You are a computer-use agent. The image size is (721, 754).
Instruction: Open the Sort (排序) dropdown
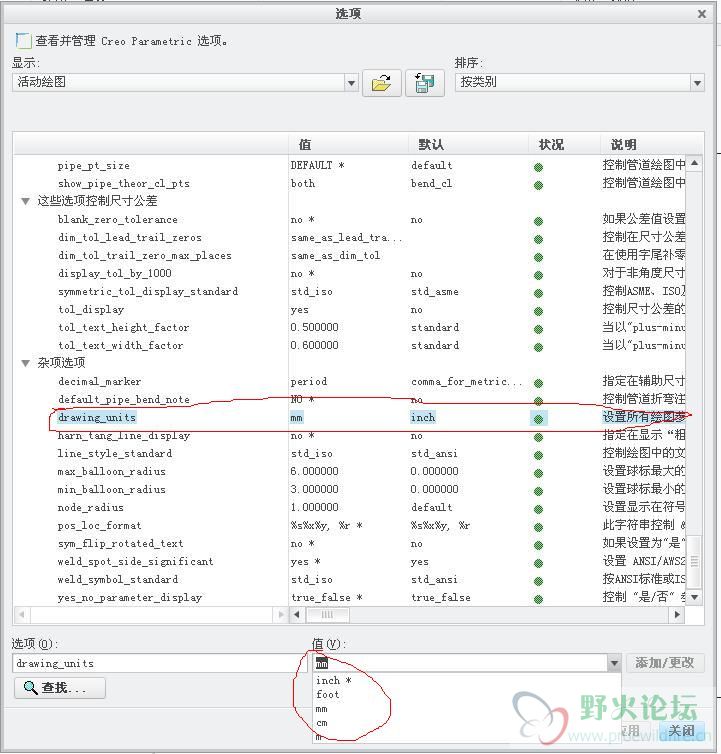tap(697, 83)
